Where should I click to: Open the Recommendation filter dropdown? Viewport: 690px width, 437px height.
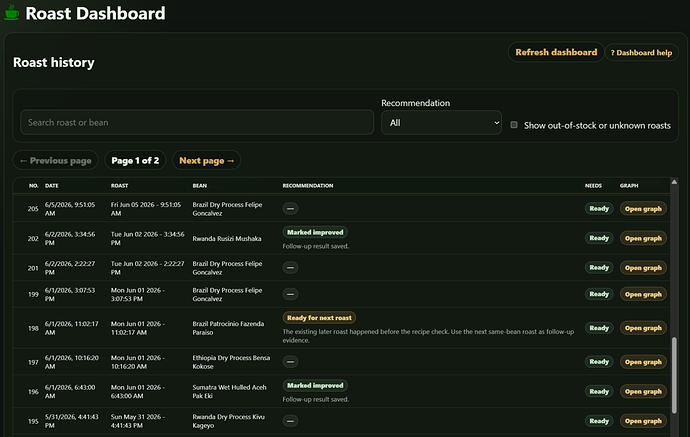coord(441,123)
